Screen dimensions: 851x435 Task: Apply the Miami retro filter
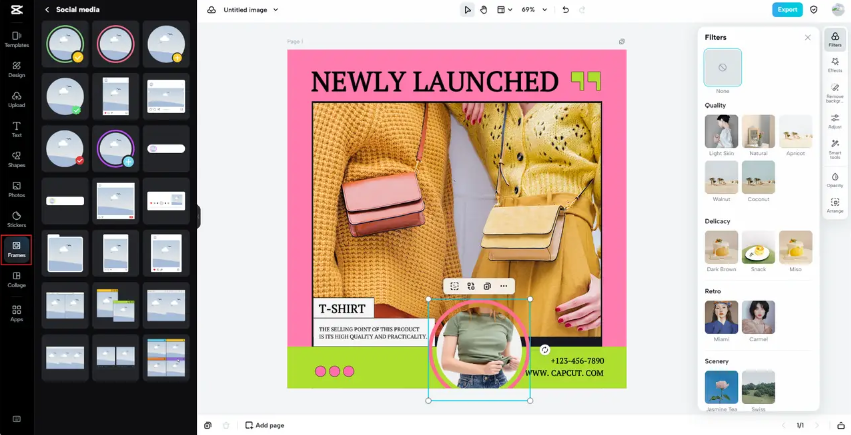click(721, 317)
